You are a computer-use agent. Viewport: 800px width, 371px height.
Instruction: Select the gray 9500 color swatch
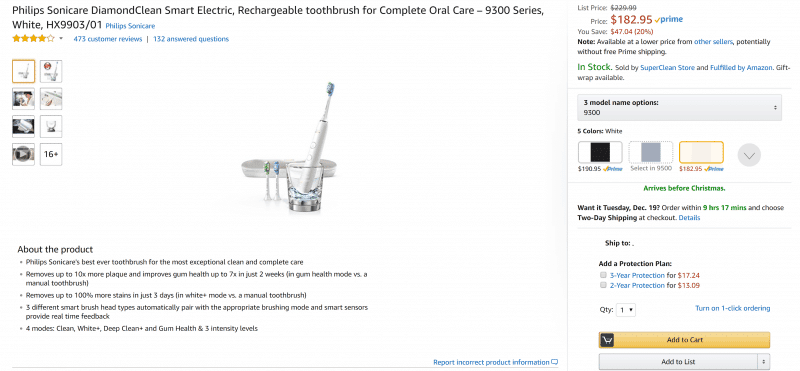click(650, 152)
